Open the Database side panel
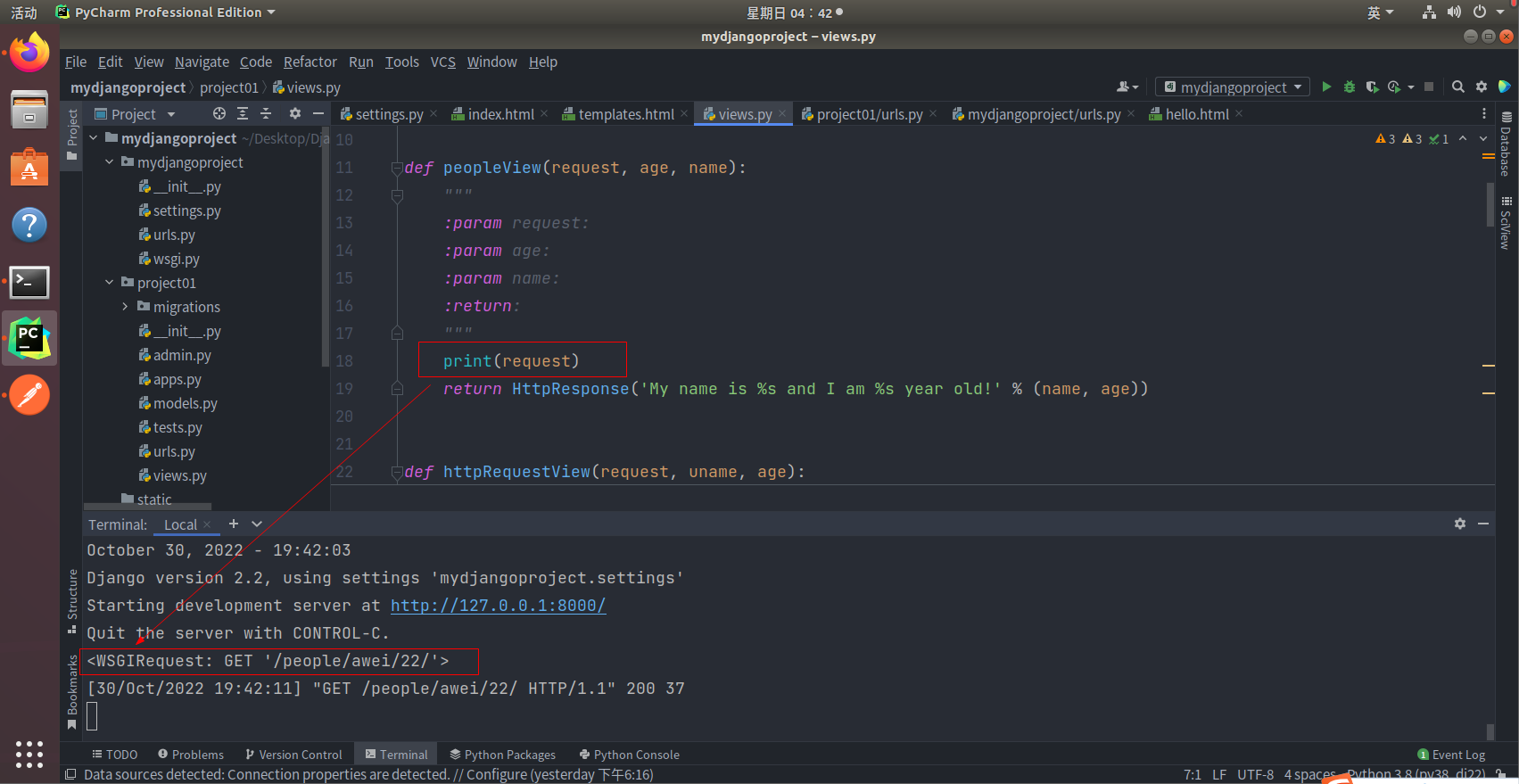 (1507, 144)
